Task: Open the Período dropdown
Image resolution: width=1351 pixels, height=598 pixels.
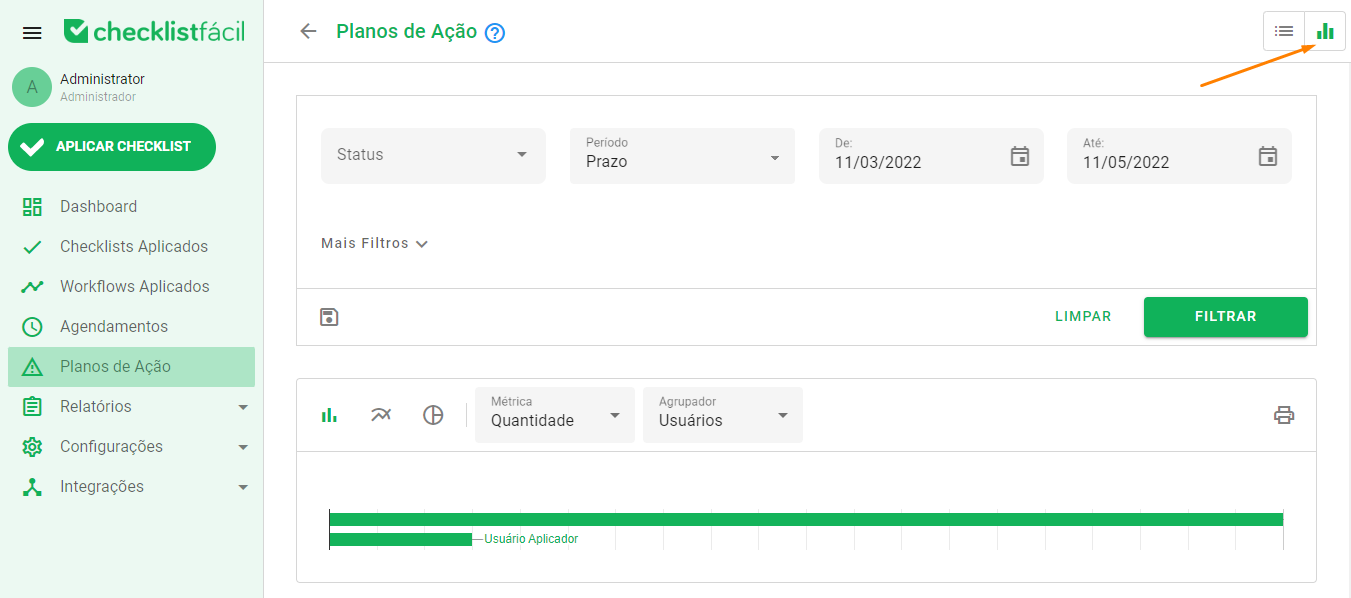Action: click(x=682, y=156)
